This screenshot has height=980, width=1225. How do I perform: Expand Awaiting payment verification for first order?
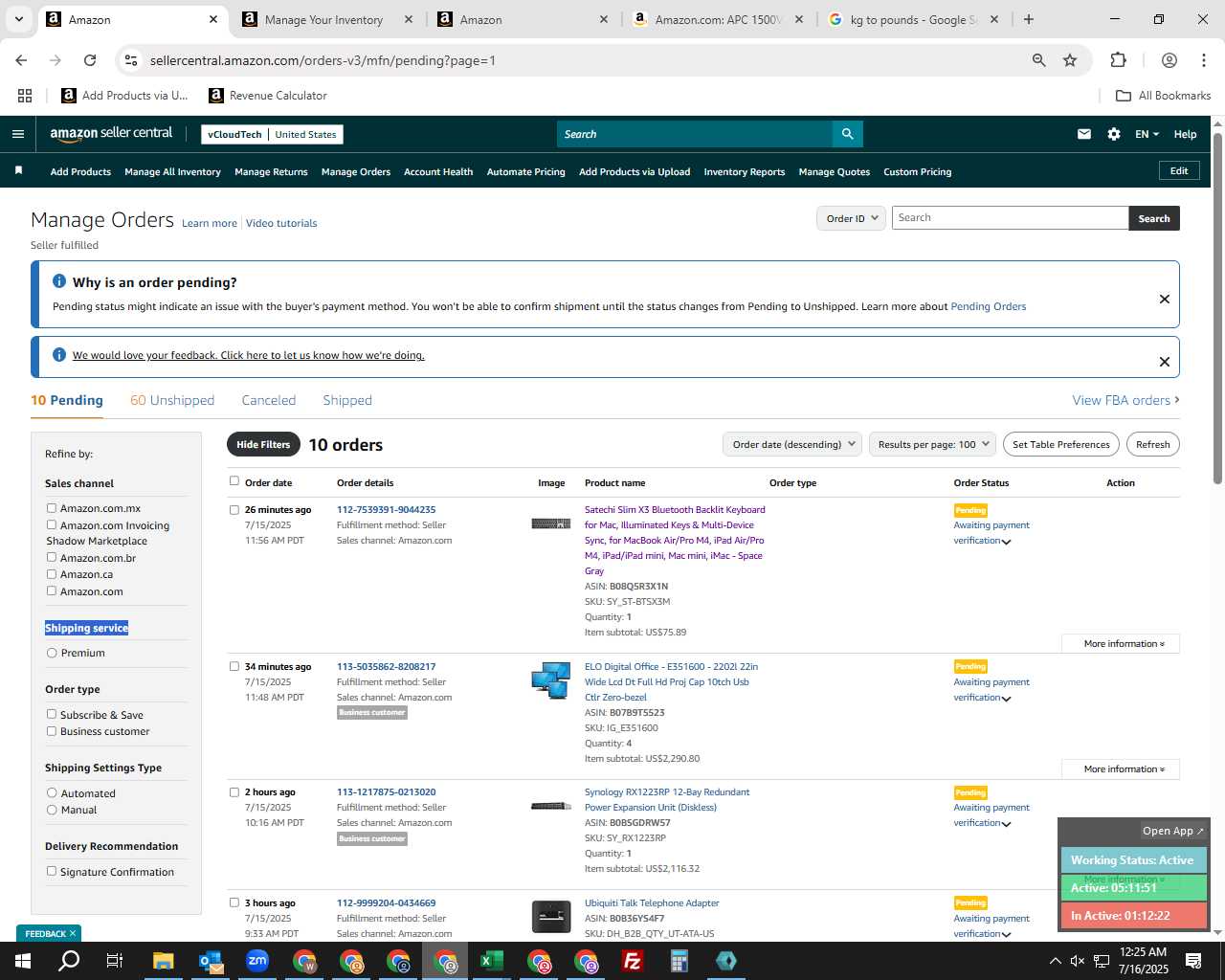[x=1006, y=542]
